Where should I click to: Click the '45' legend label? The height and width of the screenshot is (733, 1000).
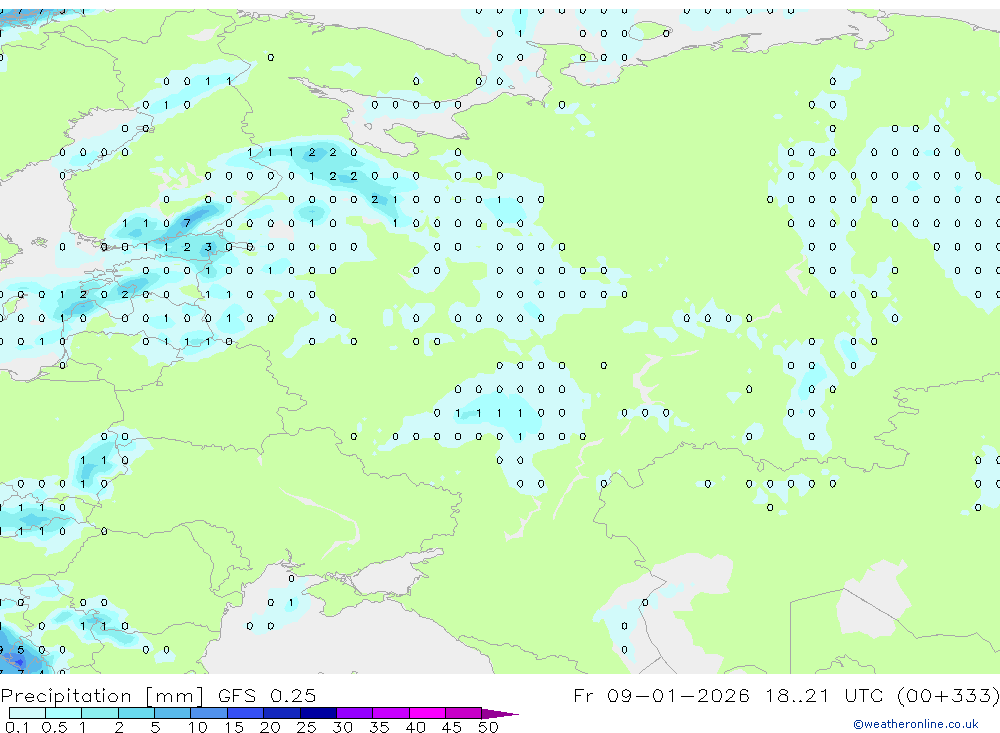(x=452, y=727)
